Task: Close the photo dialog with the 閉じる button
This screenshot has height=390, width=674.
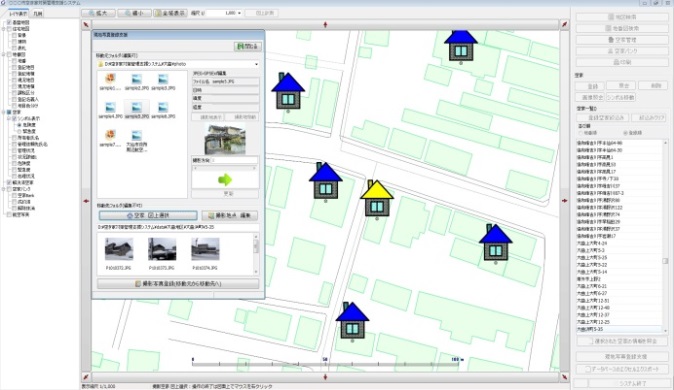Action: coord(248,46)
